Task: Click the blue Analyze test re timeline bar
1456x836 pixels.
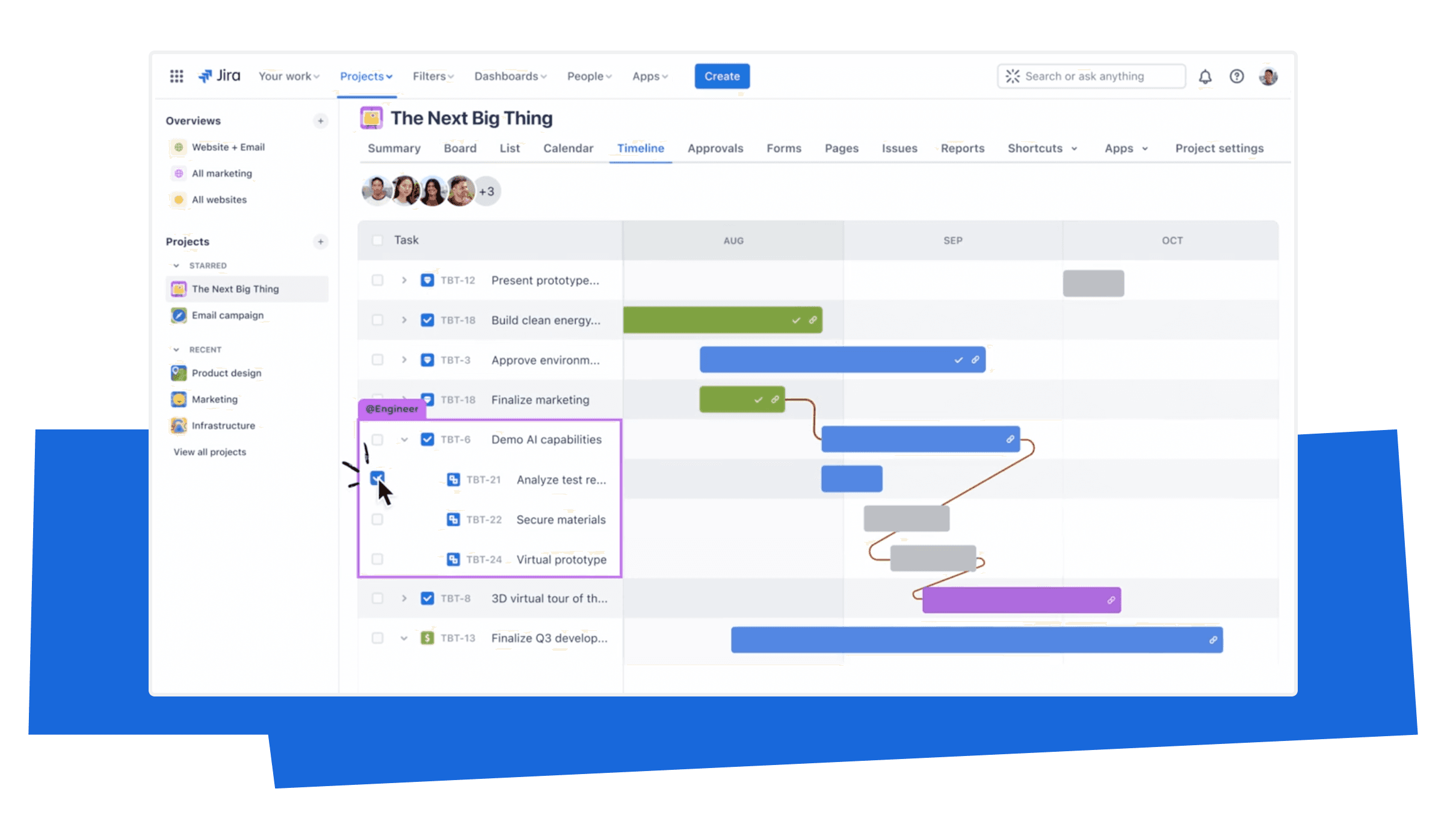Action: [x=852, y=479]
